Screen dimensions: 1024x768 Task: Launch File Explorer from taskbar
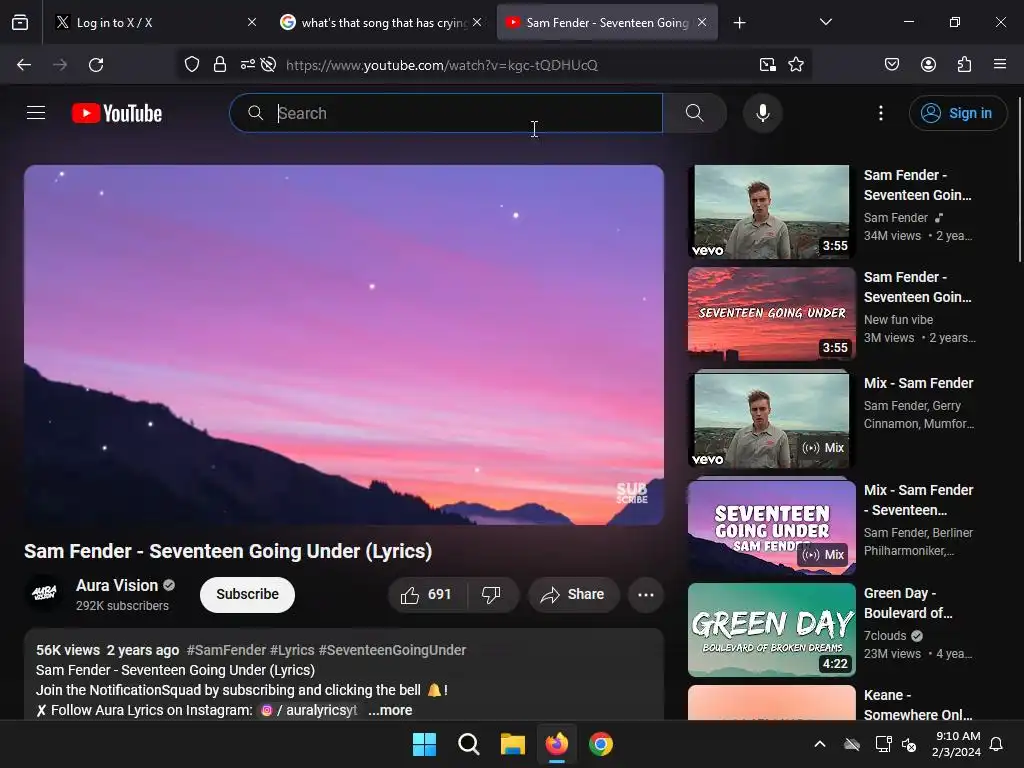(x=513, y=744)
